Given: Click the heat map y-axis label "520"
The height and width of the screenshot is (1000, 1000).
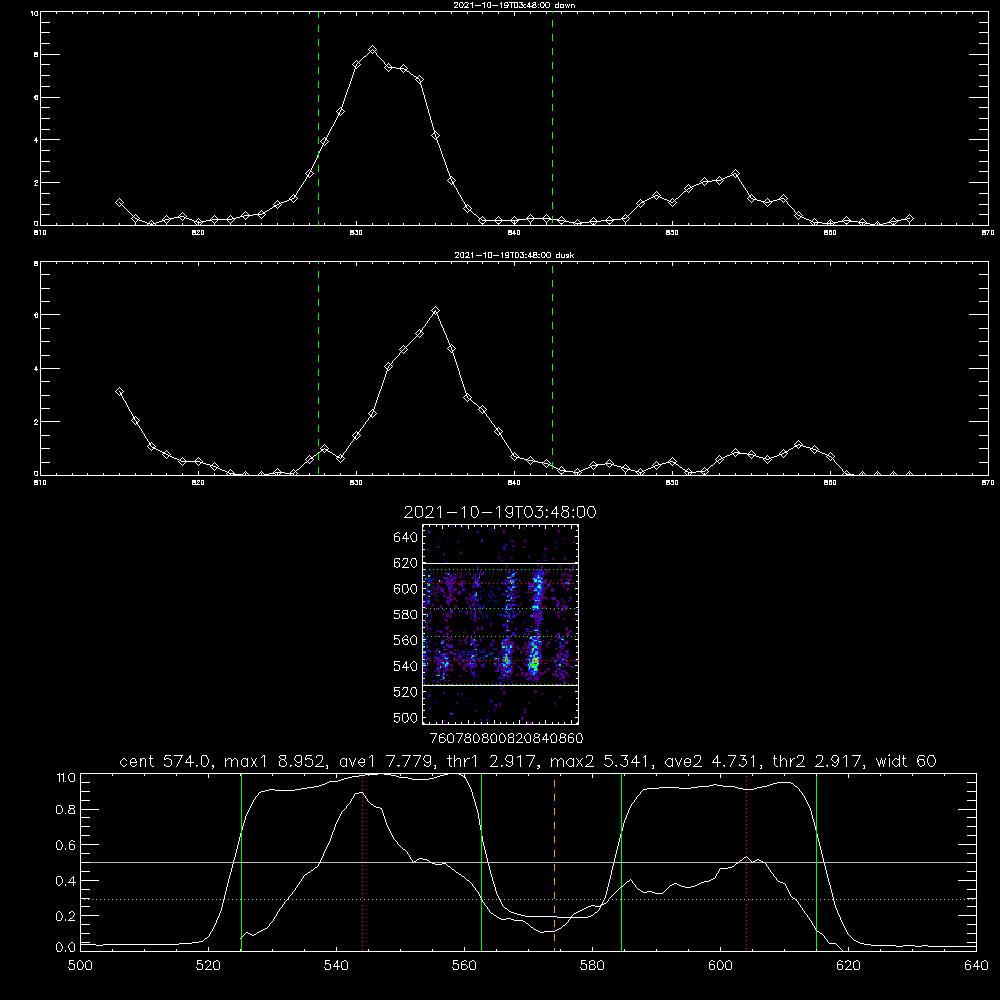Looking at the screenshot, I should (405, 692).
